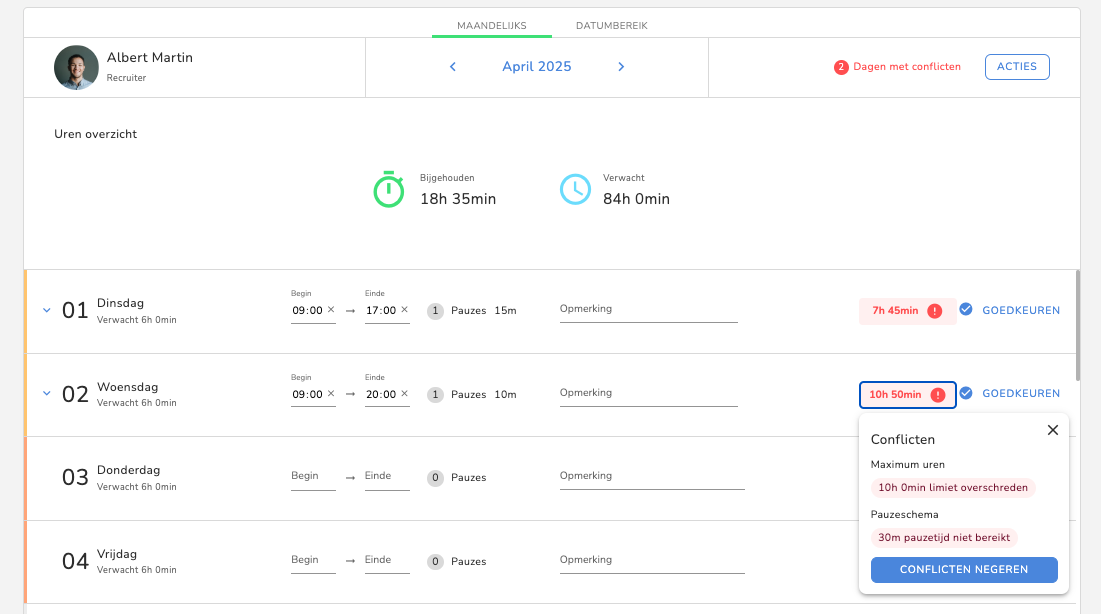Viewport: 1101px width, 614px height.
Task: Click the Pauzes label on Vrijdag row
Action: tap(468, 561)
